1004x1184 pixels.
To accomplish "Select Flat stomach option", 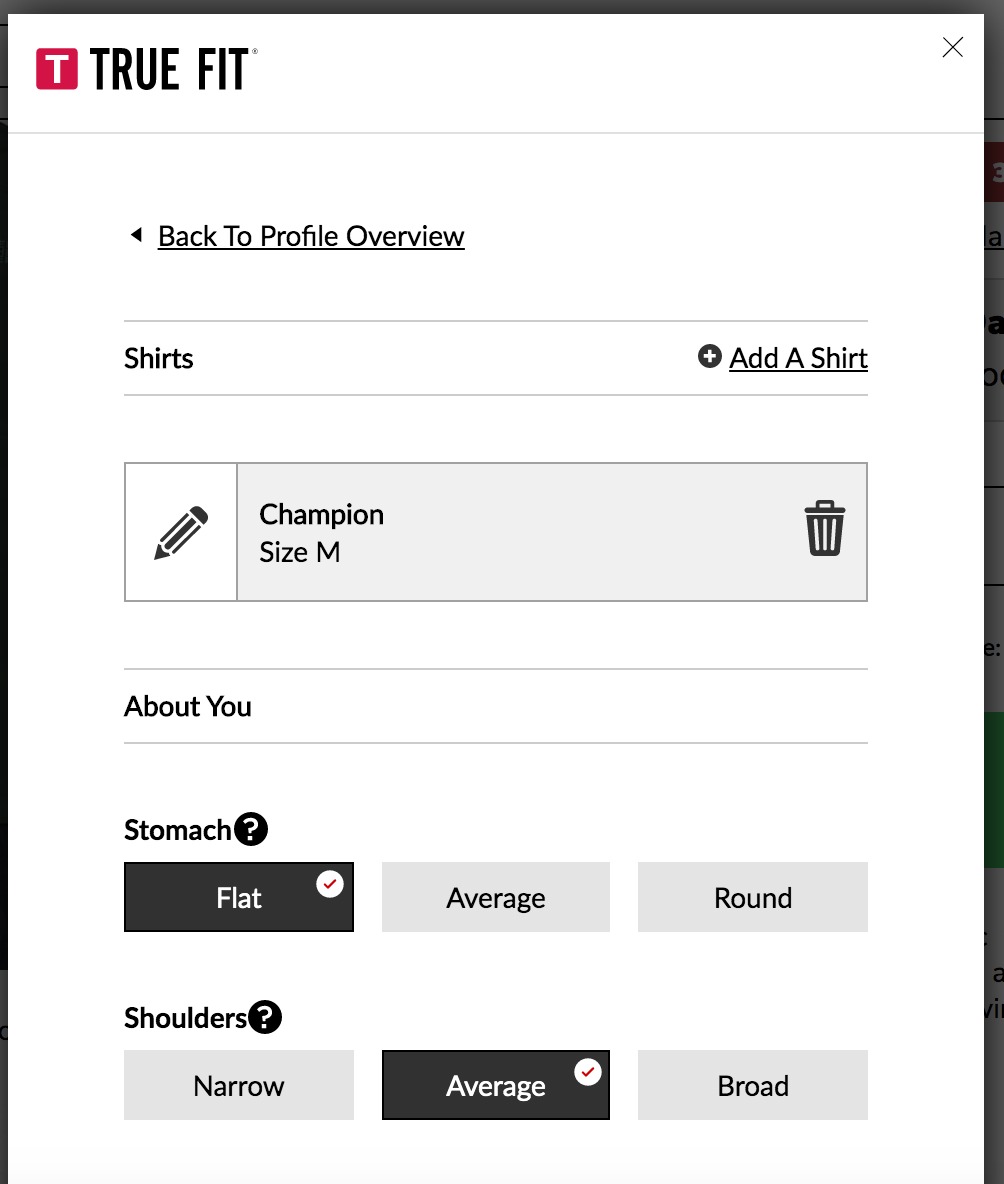I will tap(239, 897).
